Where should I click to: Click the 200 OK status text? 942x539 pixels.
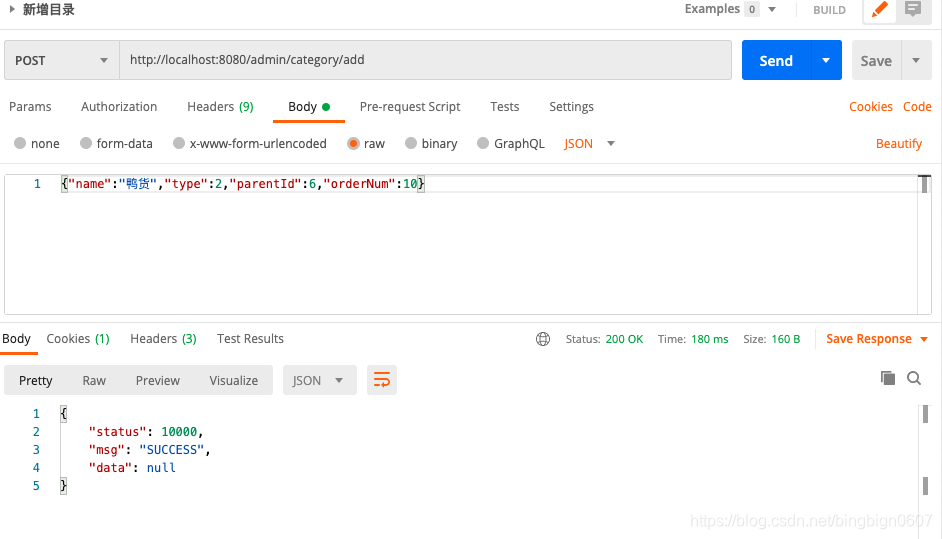(x=624, y=339)
